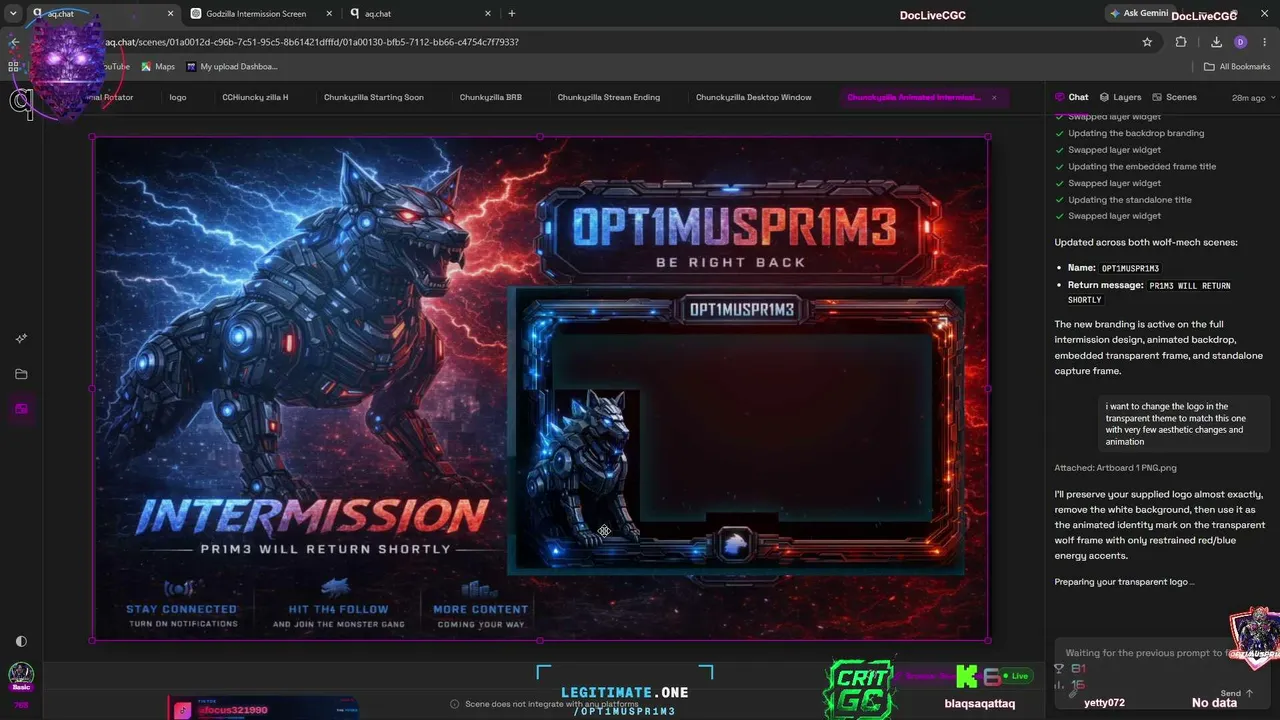The height and width of the screenshot is (720, 1280).
Task: Click the STAY CONNECTED canvas label
Action: point(181,609)
